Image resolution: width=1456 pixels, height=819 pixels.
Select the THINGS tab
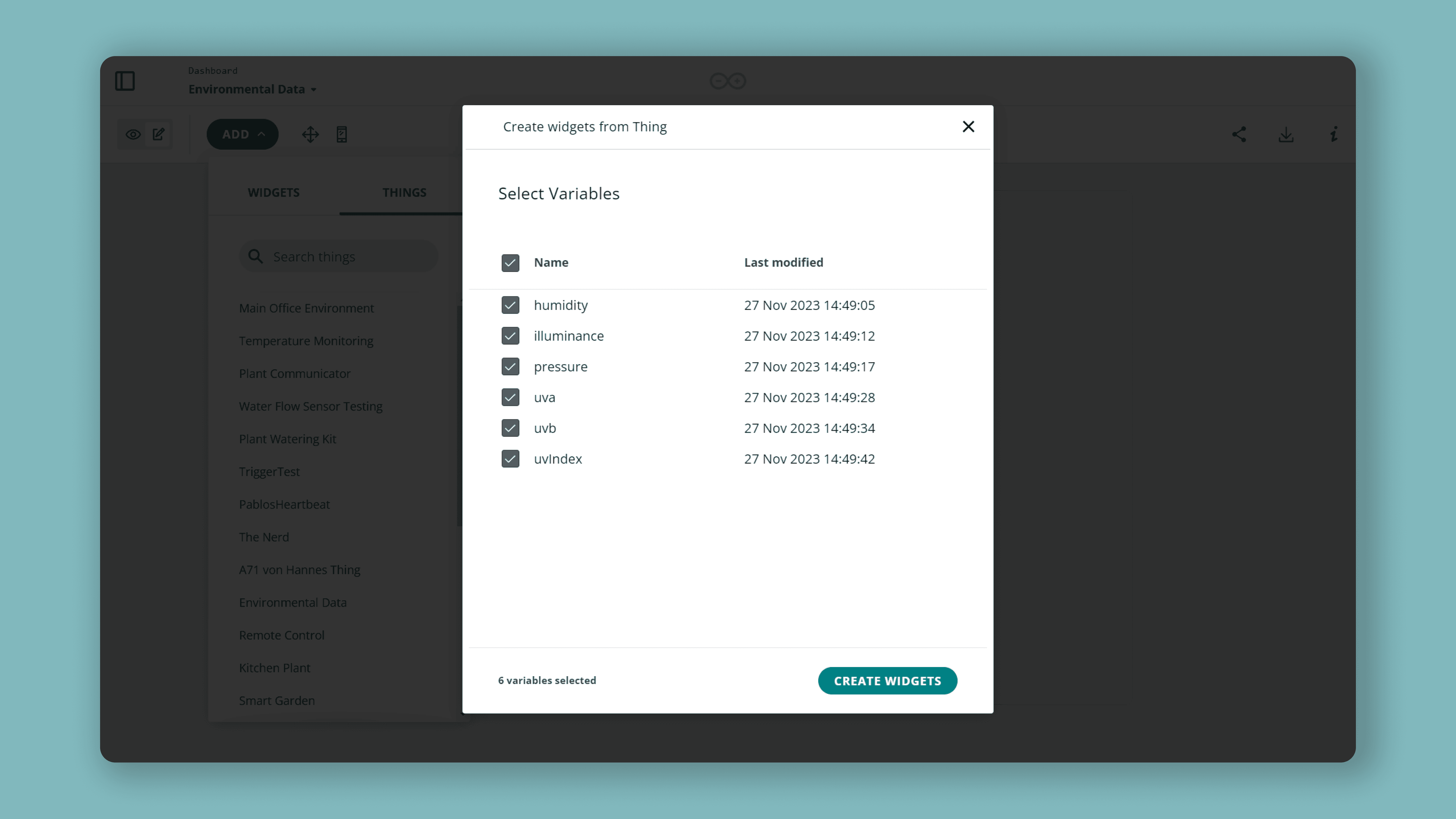tap(404, 193)
